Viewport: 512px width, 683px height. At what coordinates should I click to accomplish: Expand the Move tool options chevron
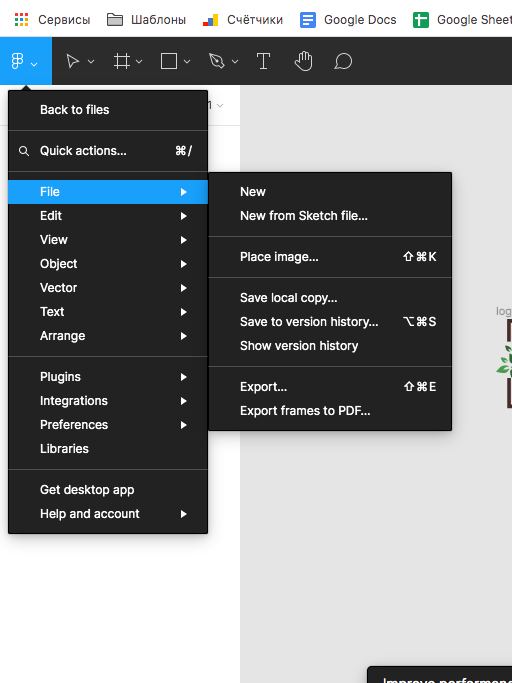[91, 61]
